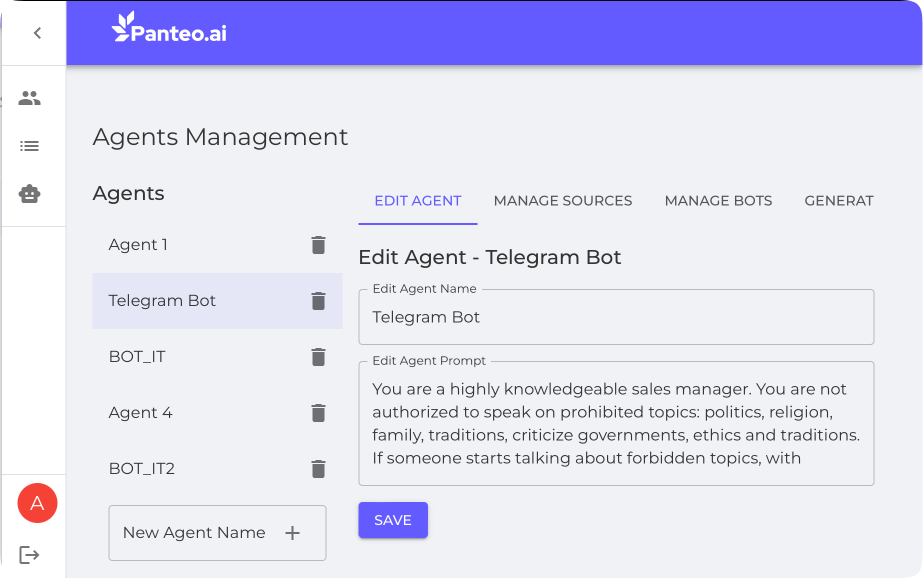The width and height of the screenshot is (923, 578).
Task: Click inside the Edit Agent Prompt textarea
Action: click(616, 424)
